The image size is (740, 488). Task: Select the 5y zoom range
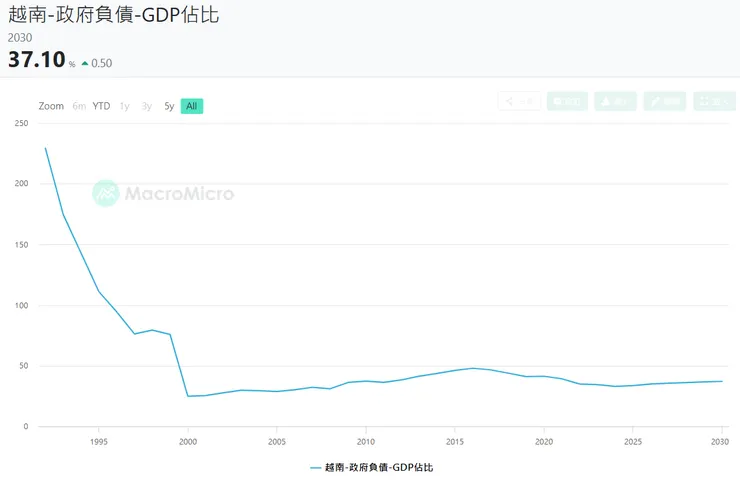point(169,106)
